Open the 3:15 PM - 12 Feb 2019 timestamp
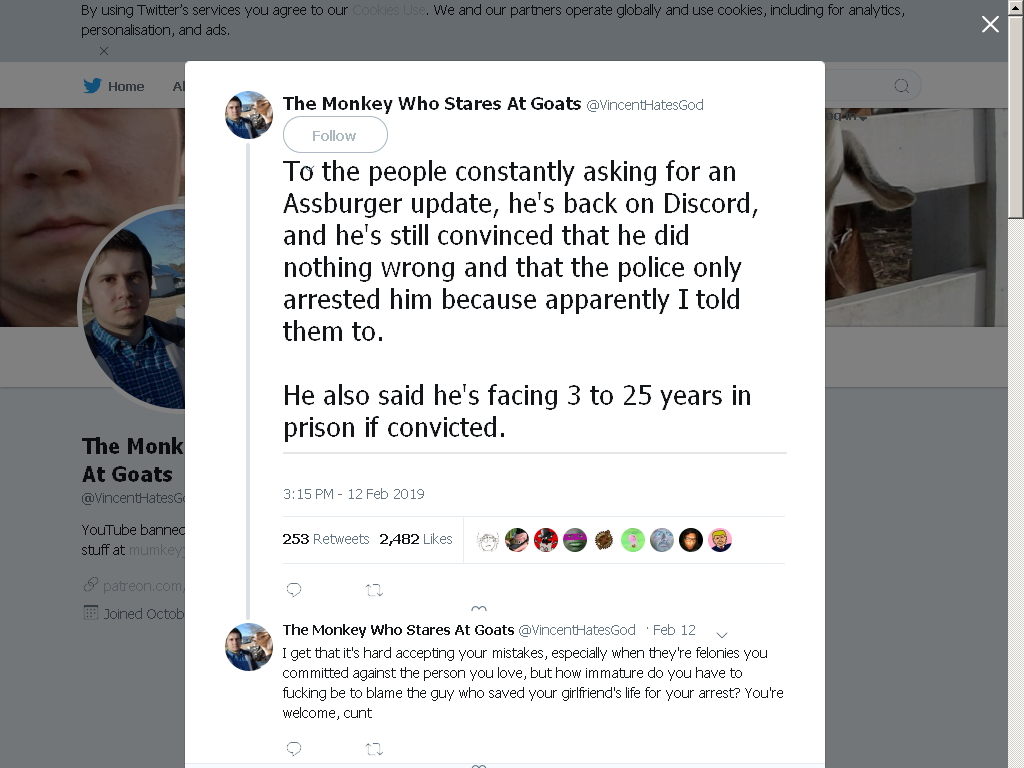Image resolution: width=1024 pixels, height=768 pixels. tap(353, 494)
